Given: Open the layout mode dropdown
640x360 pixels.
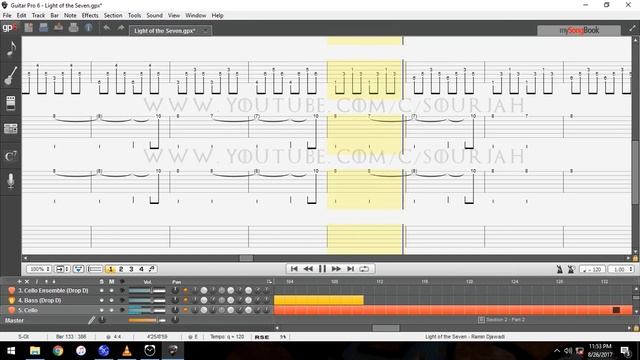Looking at the screenshot, I should [62, 269].
